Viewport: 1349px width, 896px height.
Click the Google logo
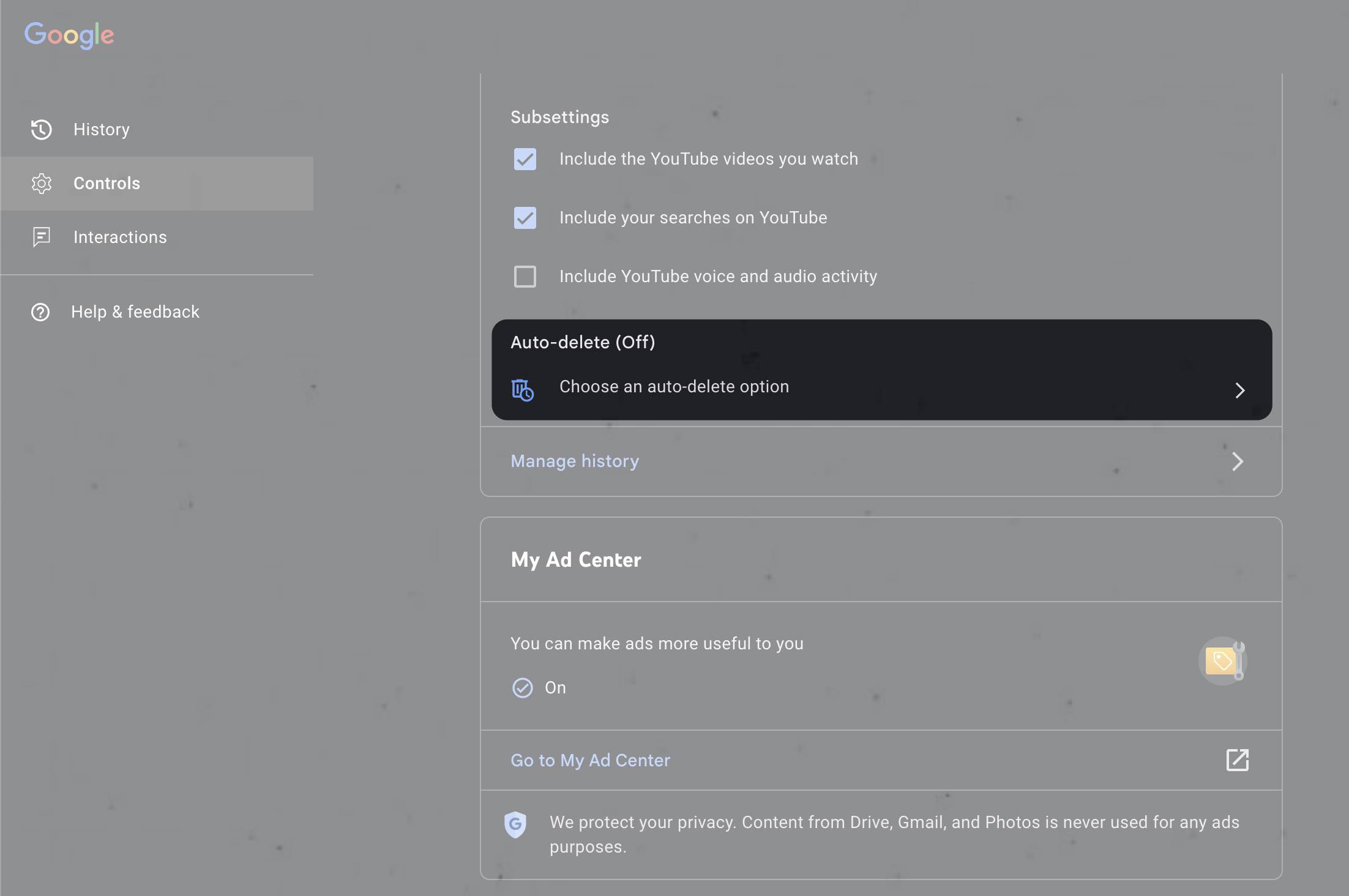click(x=69, y=35)
